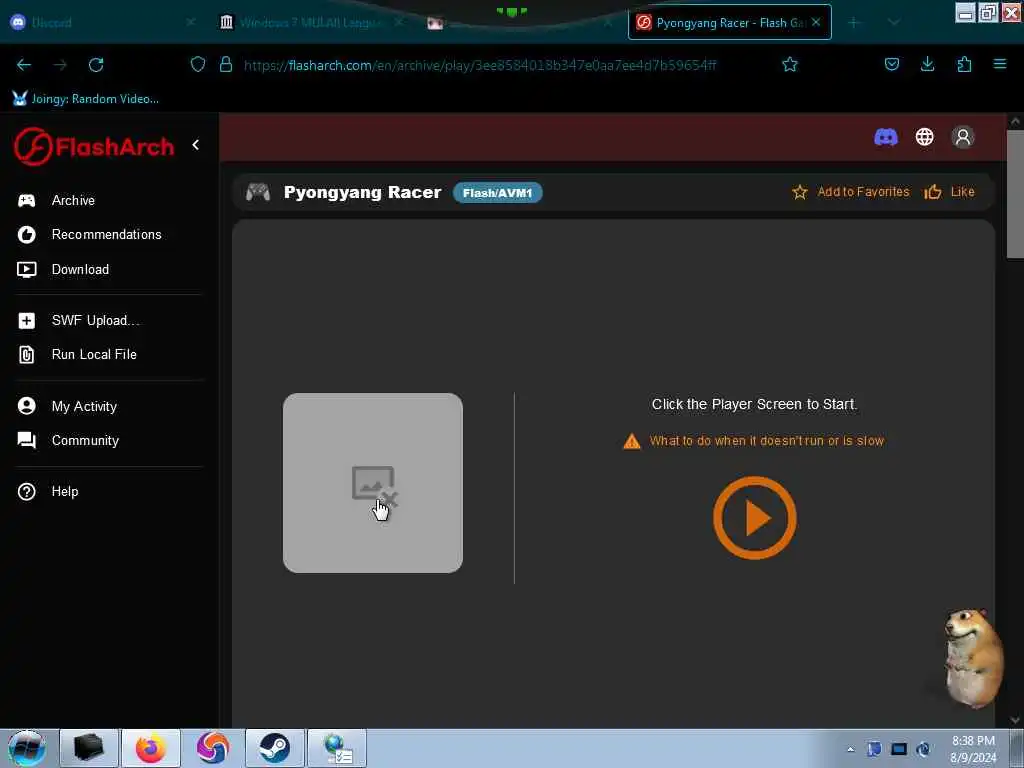
Task: Open My Activity page
Action: click(84, 406)
